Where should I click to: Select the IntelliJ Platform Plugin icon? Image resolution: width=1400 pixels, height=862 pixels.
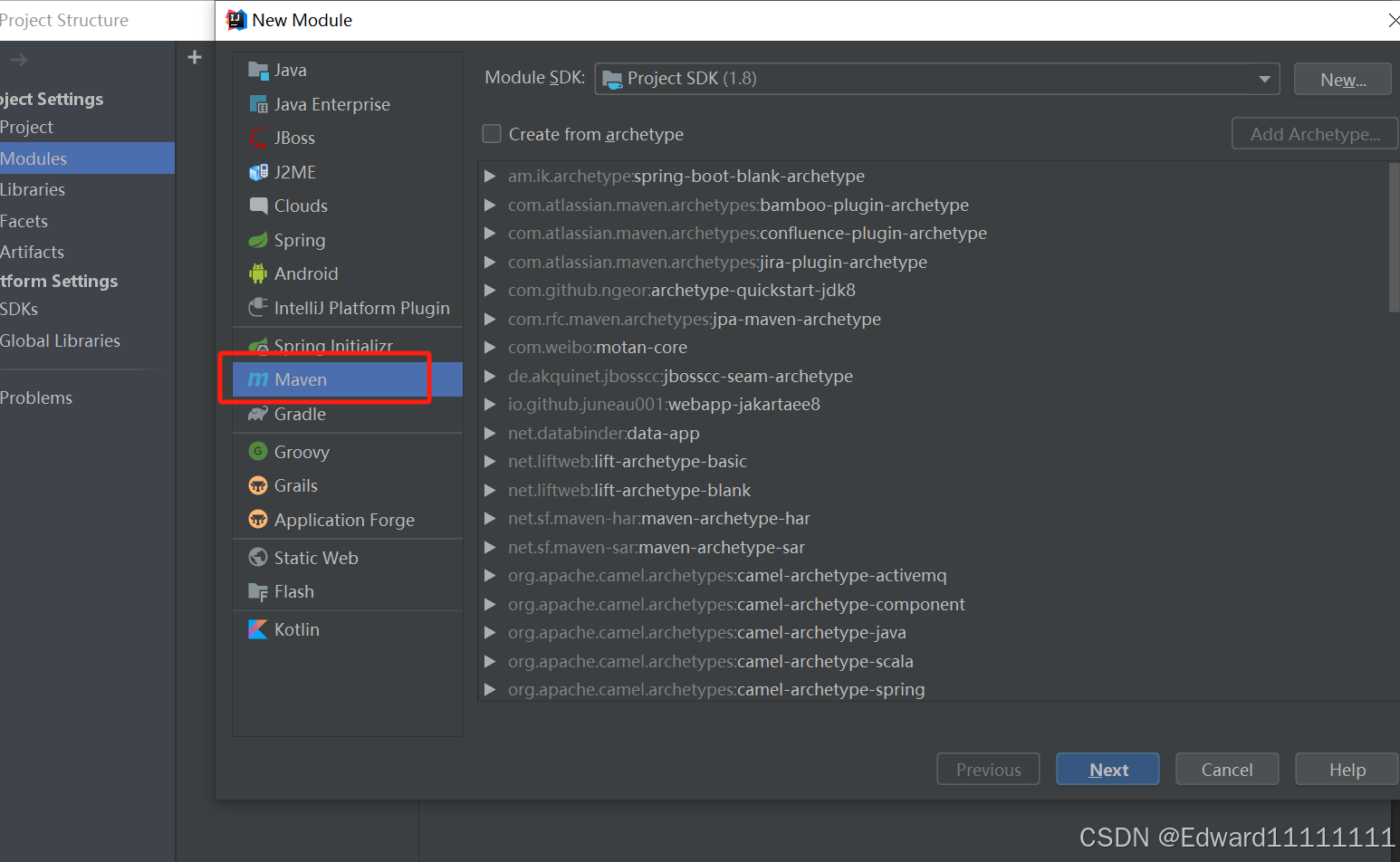(x=258, y=308)
